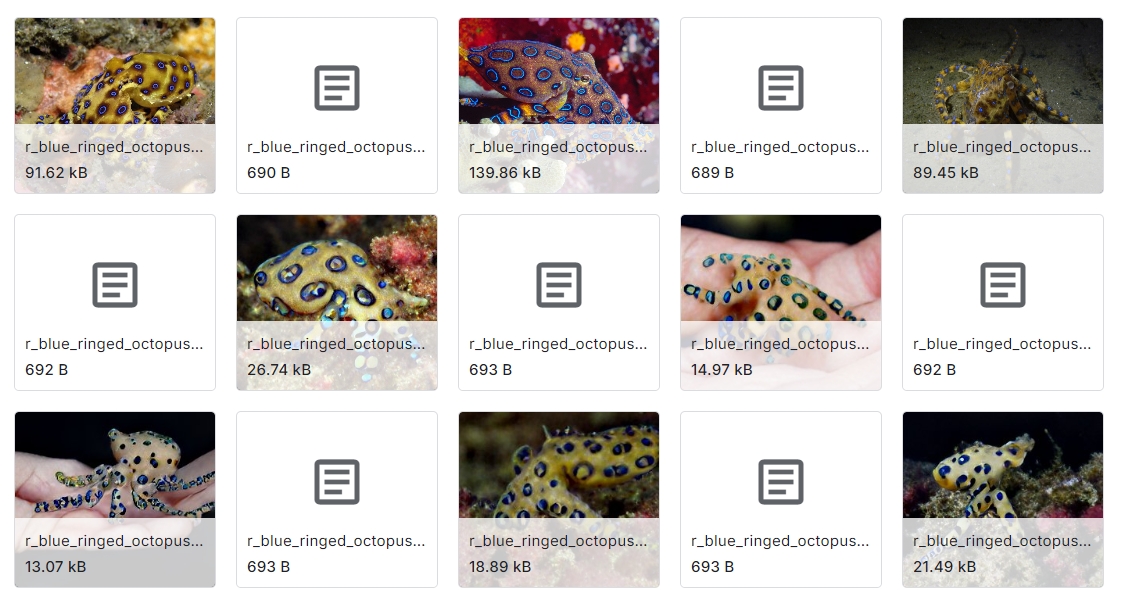This screenshot has height=590, width=1121.
Task: Open the bottom row 693 B file beside 21.49 kB image
Action: 781,482
